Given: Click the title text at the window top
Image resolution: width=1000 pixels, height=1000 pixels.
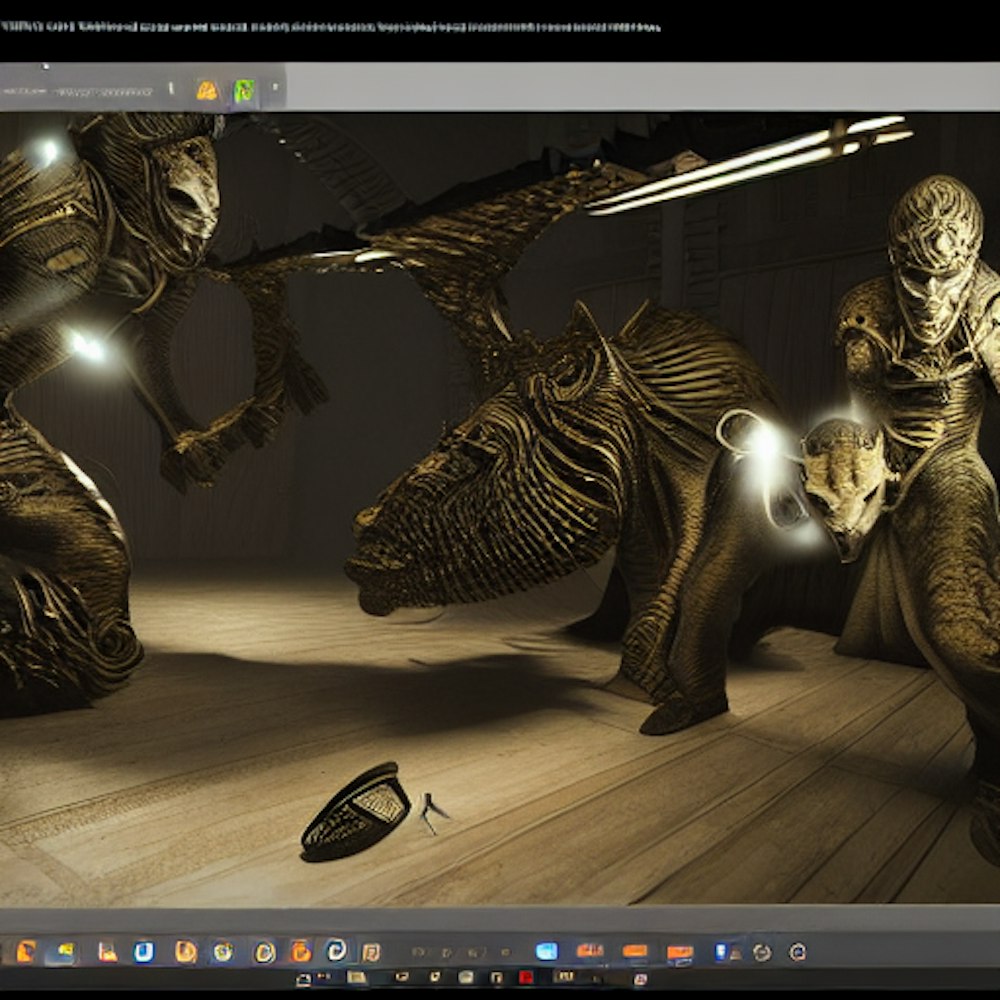Looking at the screenshot, I should click(330, 26).
